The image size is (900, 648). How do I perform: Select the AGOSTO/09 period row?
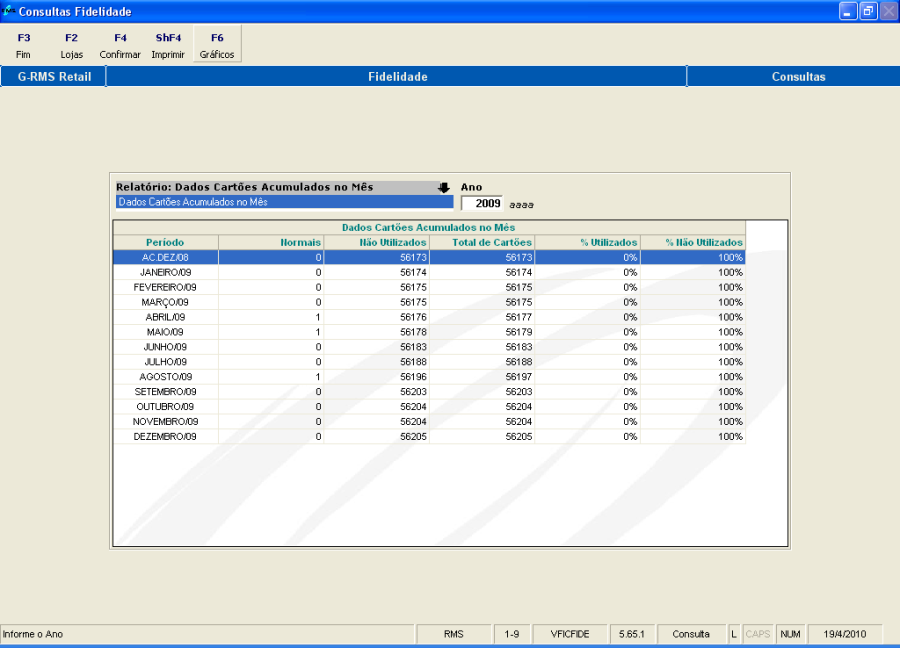(165, 377)
